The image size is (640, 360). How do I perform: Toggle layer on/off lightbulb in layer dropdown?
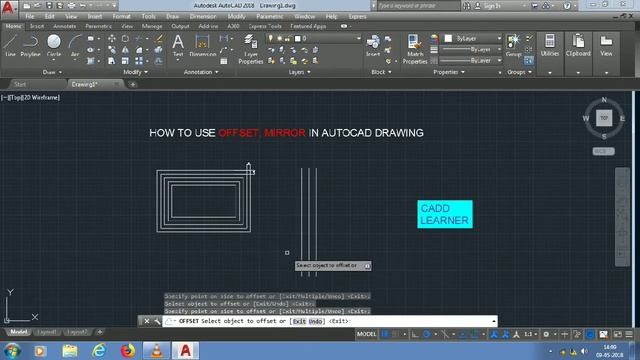(x=270, y=38)
